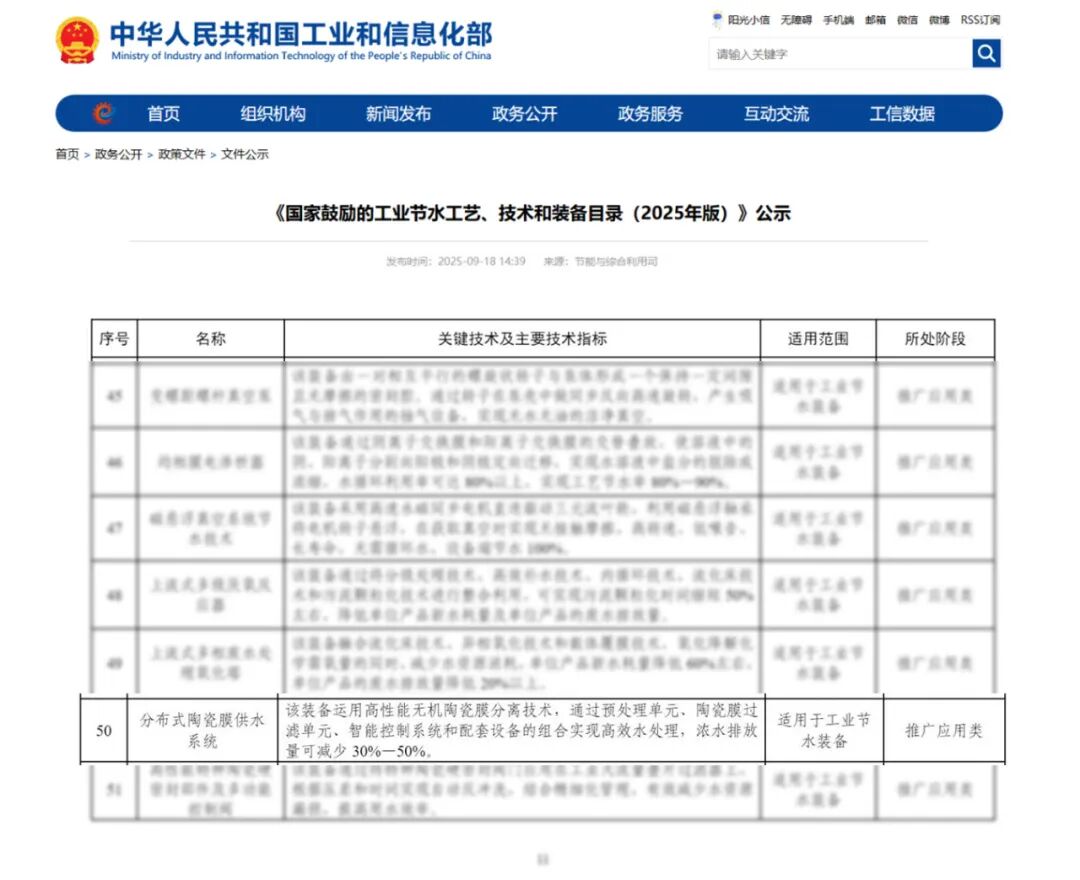Click the national emblem logo
The width and height of the screenshot is (1080, 880).
(77, 40)
